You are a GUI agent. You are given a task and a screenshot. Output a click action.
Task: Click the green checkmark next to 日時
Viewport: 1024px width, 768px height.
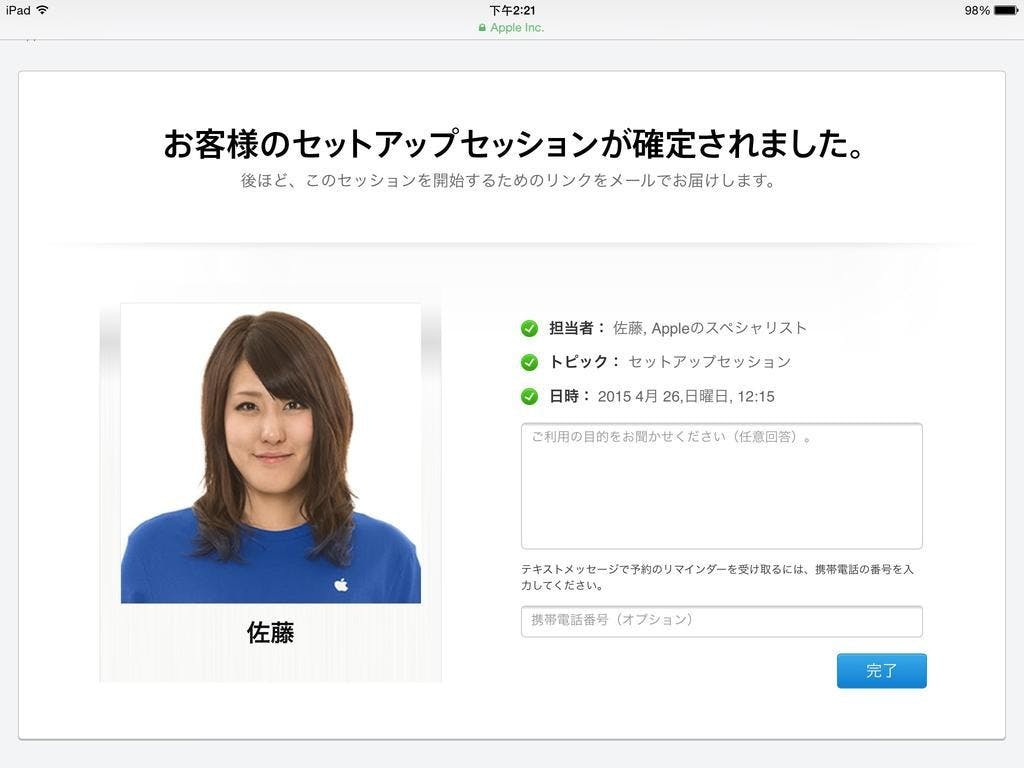529,396
